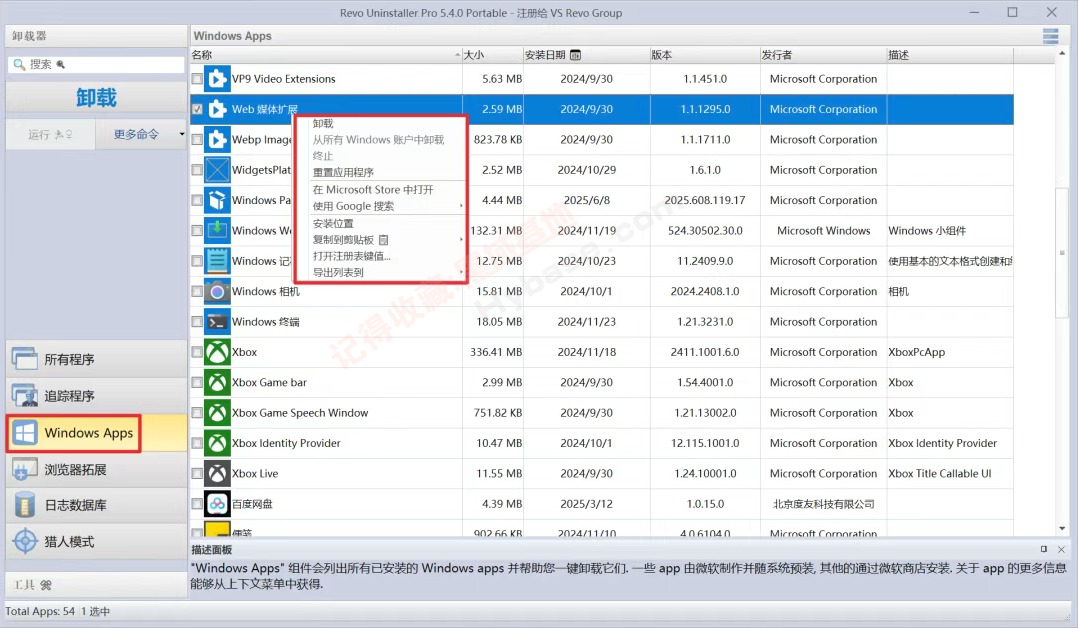Viewport: 1078px width, 628px height.
Task: Click the 百度网盘 app icon
Action: click(x=217, y=504)
